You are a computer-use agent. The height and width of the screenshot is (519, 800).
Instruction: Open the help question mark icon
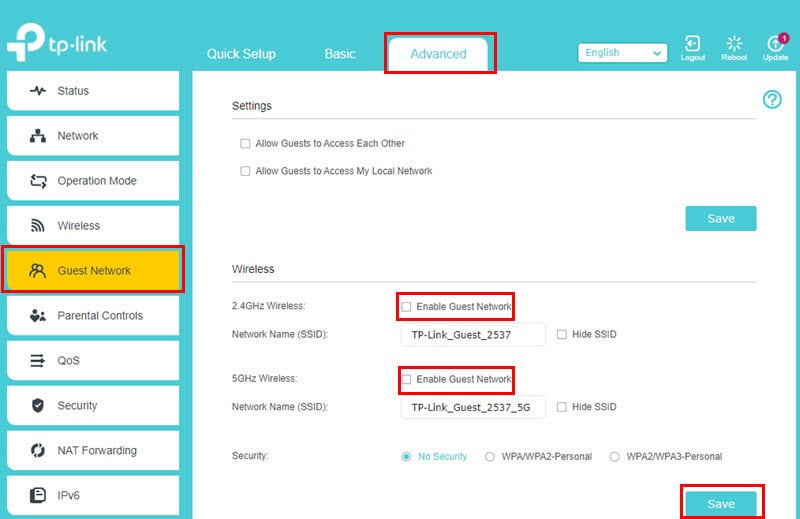click(772, 100)
